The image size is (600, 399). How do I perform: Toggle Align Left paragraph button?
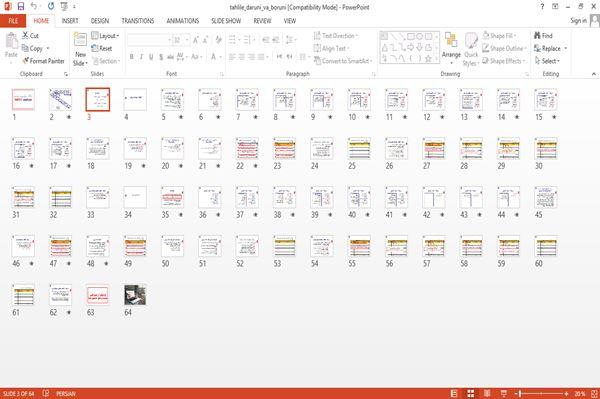(232, 57)
